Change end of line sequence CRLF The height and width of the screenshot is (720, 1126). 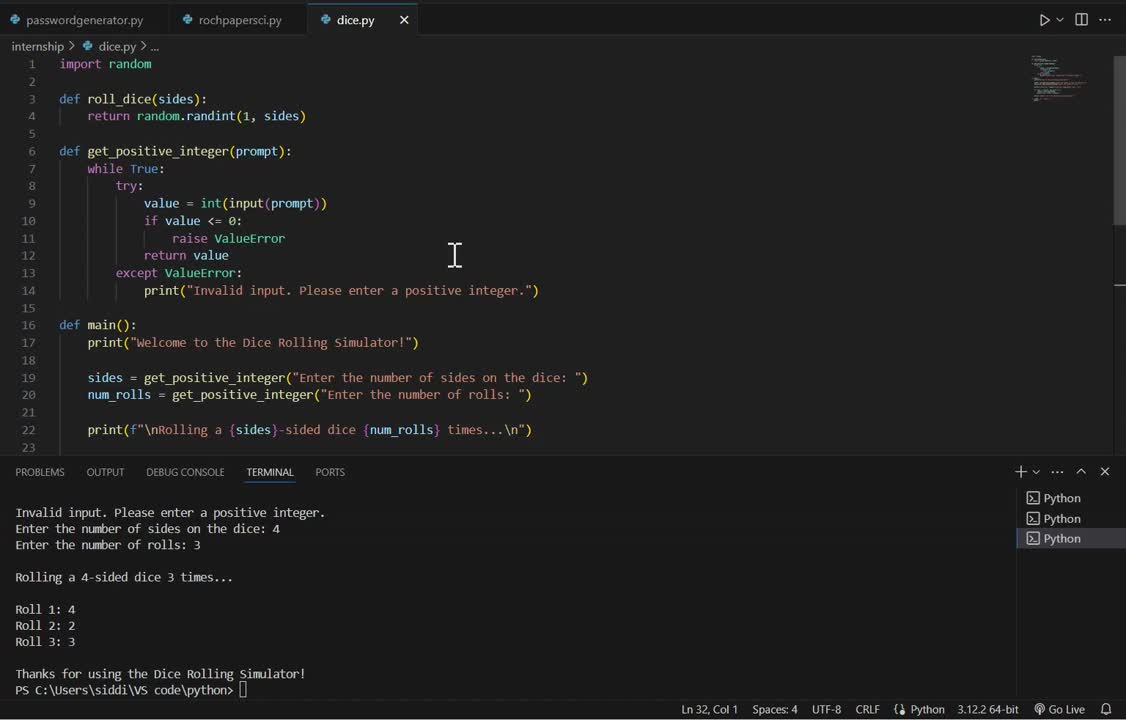(x=867, y=709)
